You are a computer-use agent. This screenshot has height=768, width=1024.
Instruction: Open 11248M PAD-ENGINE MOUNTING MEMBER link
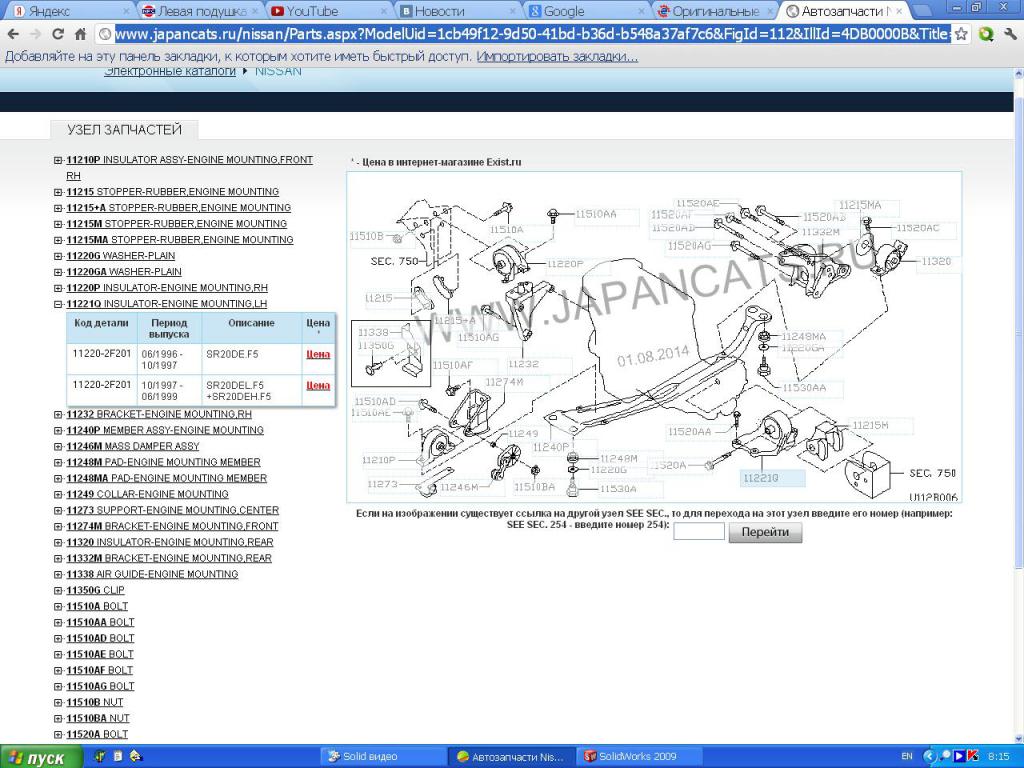[163, 462]
